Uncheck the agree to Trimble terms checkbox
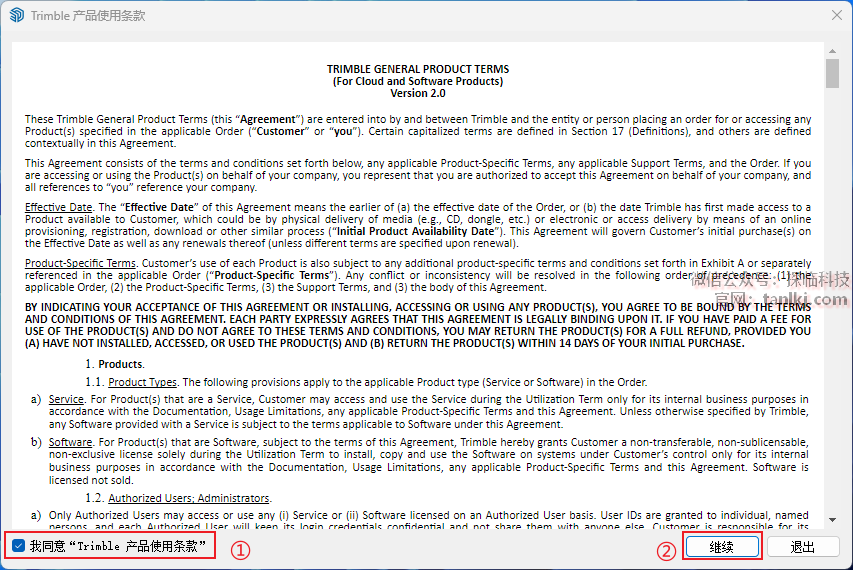The image size is (853, 570). [18, 546]
